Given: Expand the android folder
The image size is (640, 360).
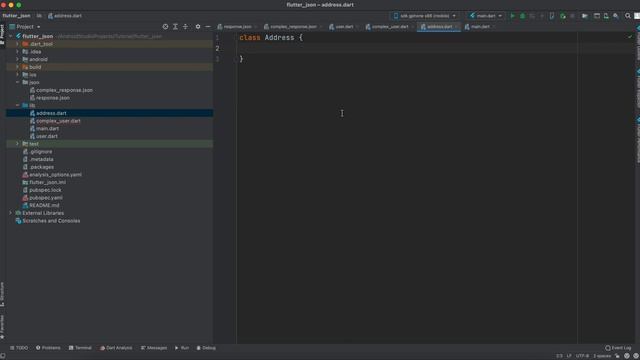Looking at the screenshot, I should pyautogui.click(x=18, y=59).
